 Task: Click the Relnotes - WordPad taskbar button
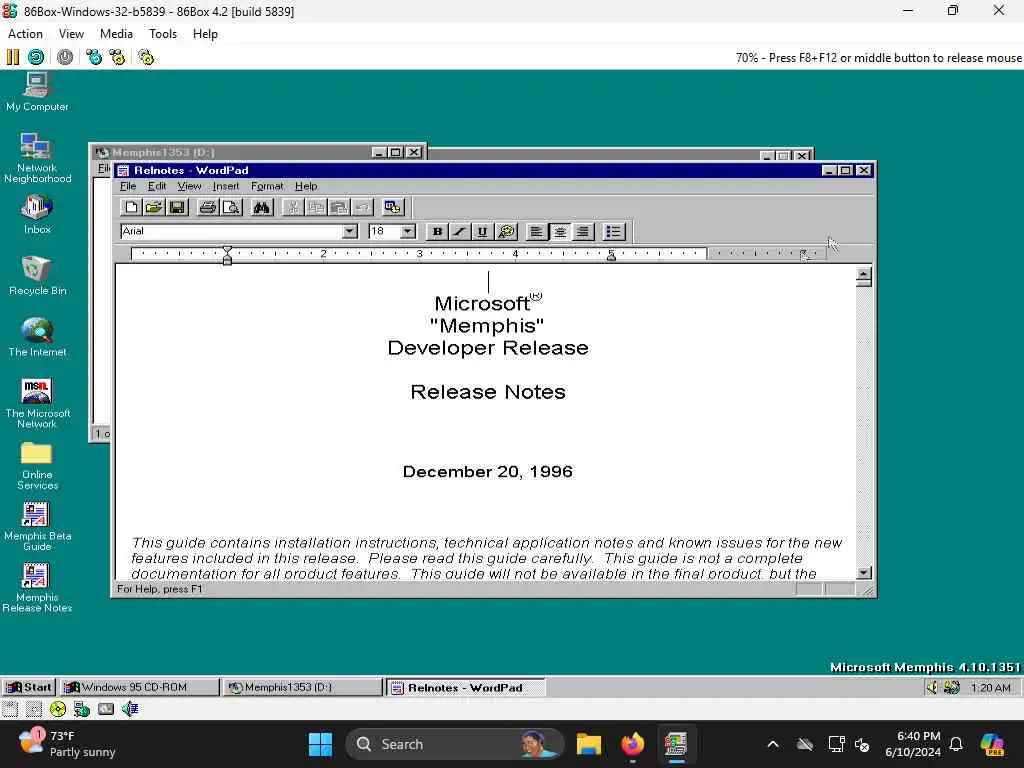(466, 687)
